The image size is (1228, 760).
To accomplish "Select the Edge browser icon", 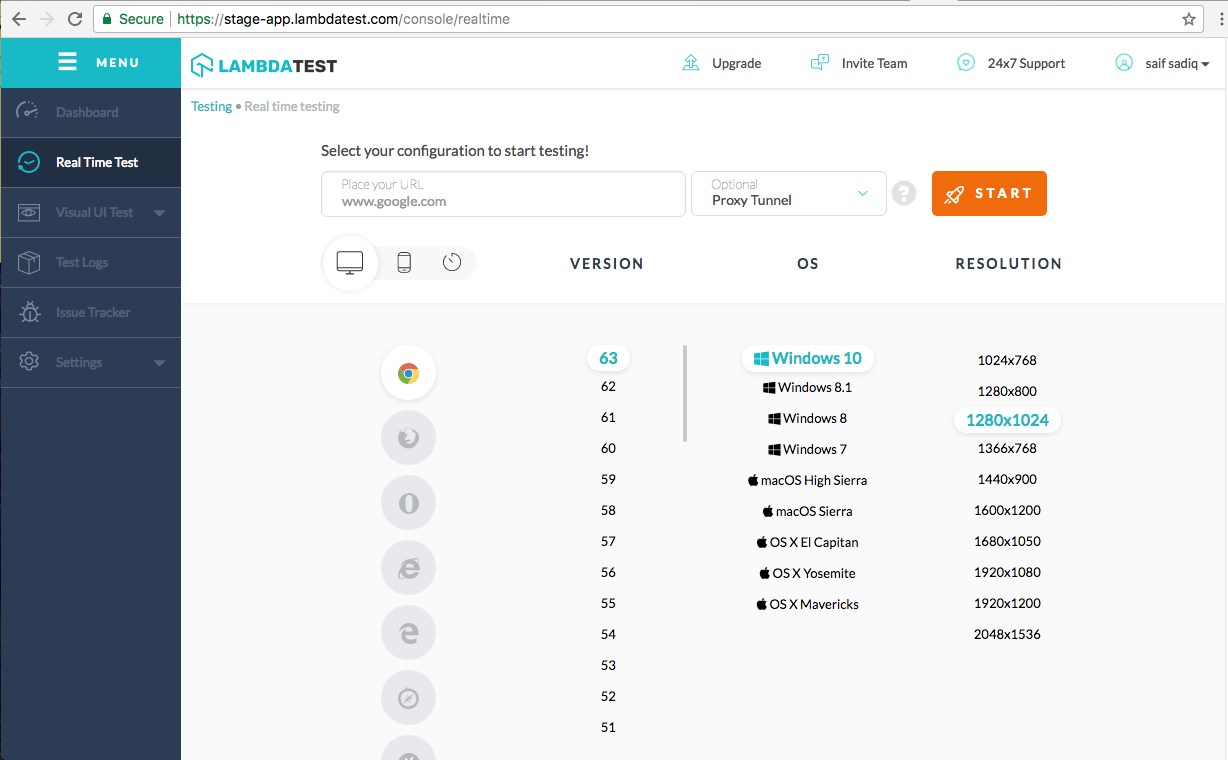I will point(408,633).
